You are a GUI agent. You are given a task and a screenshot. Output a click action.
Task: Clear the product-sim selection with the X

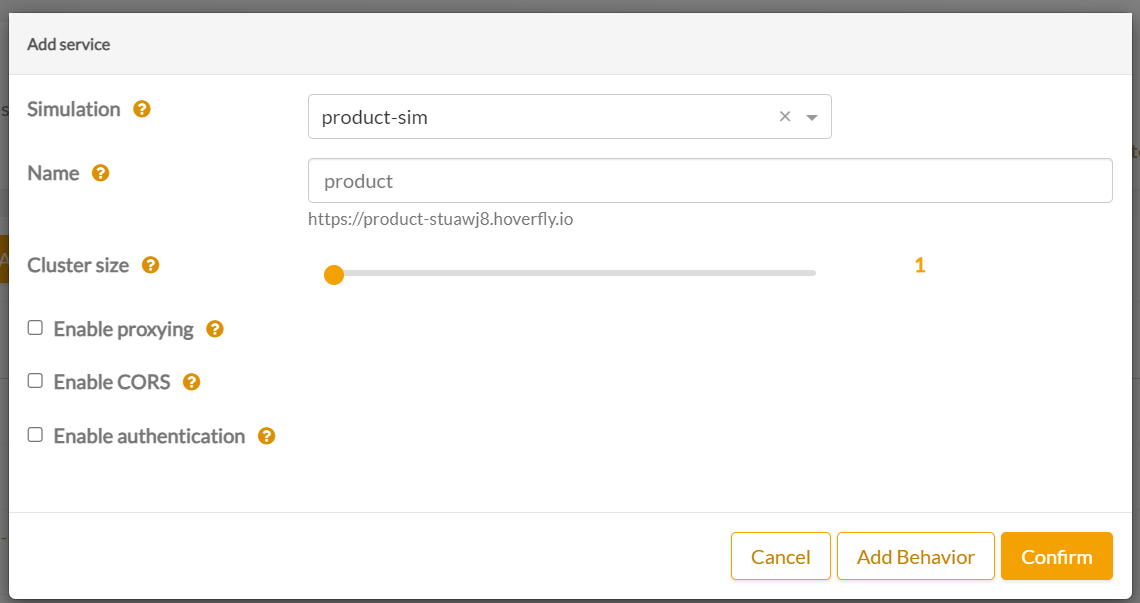(x=785, y=117)
